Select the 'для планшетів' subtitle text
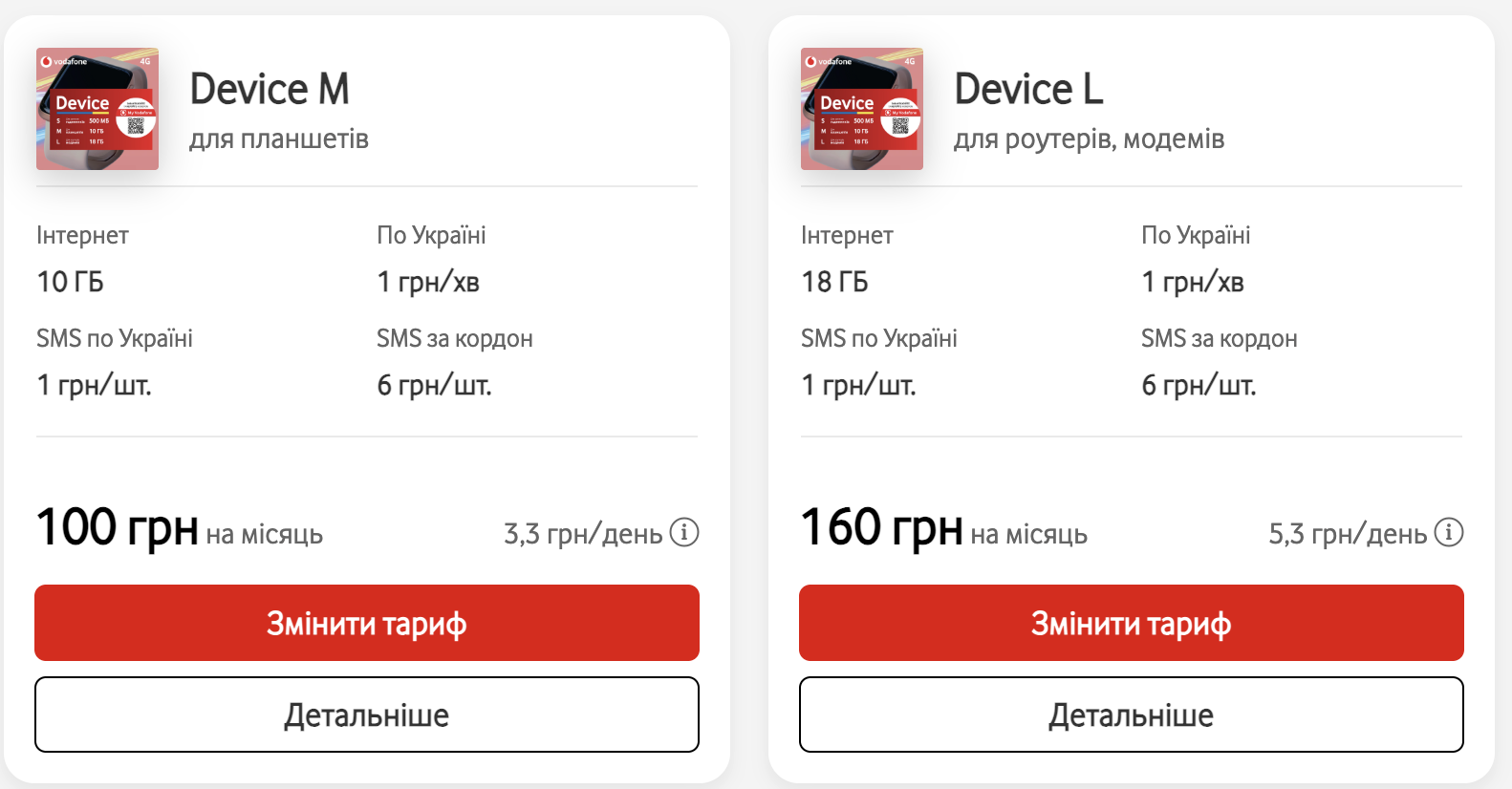Image resolution: width=1512 pixels, height=789 pixels. (279, 139)
